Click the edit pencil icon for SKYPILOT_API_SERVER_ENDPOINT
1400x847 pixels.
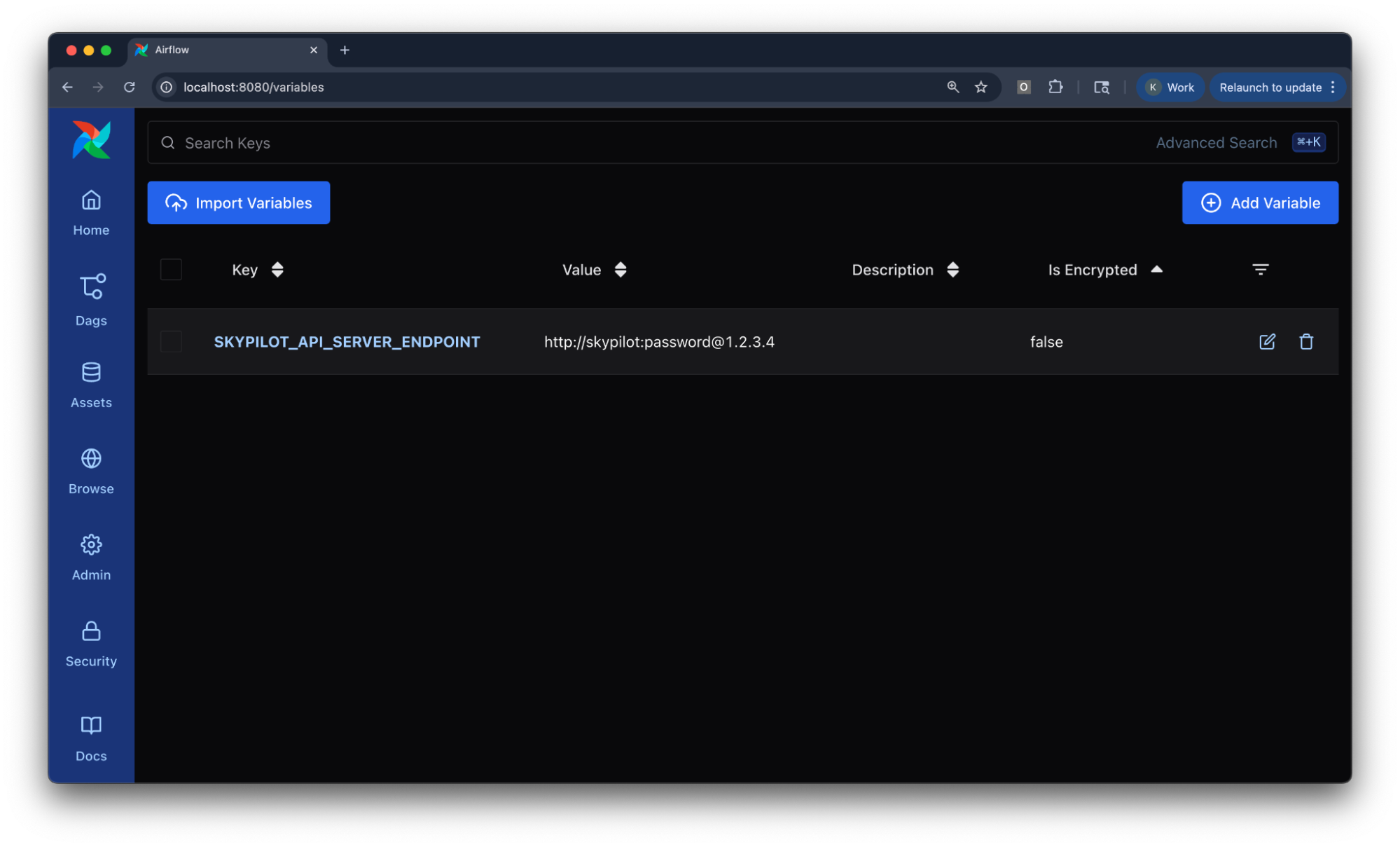pyautogui.click(x=1266, y=341)
